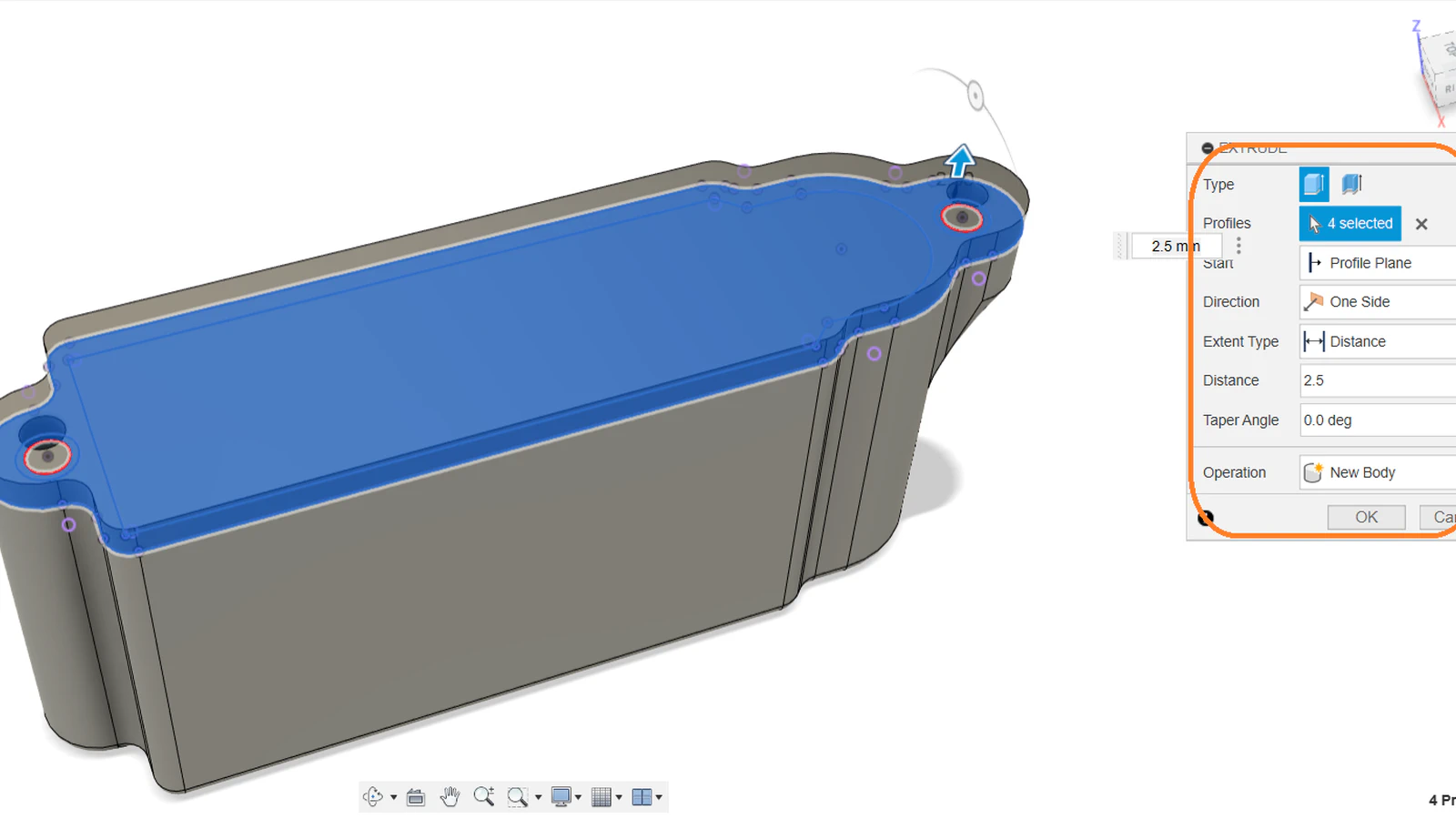The image size is (1456, 819).
Task: Open the Orbit tool type dropdown arrow
Action: tap(393, 798)
